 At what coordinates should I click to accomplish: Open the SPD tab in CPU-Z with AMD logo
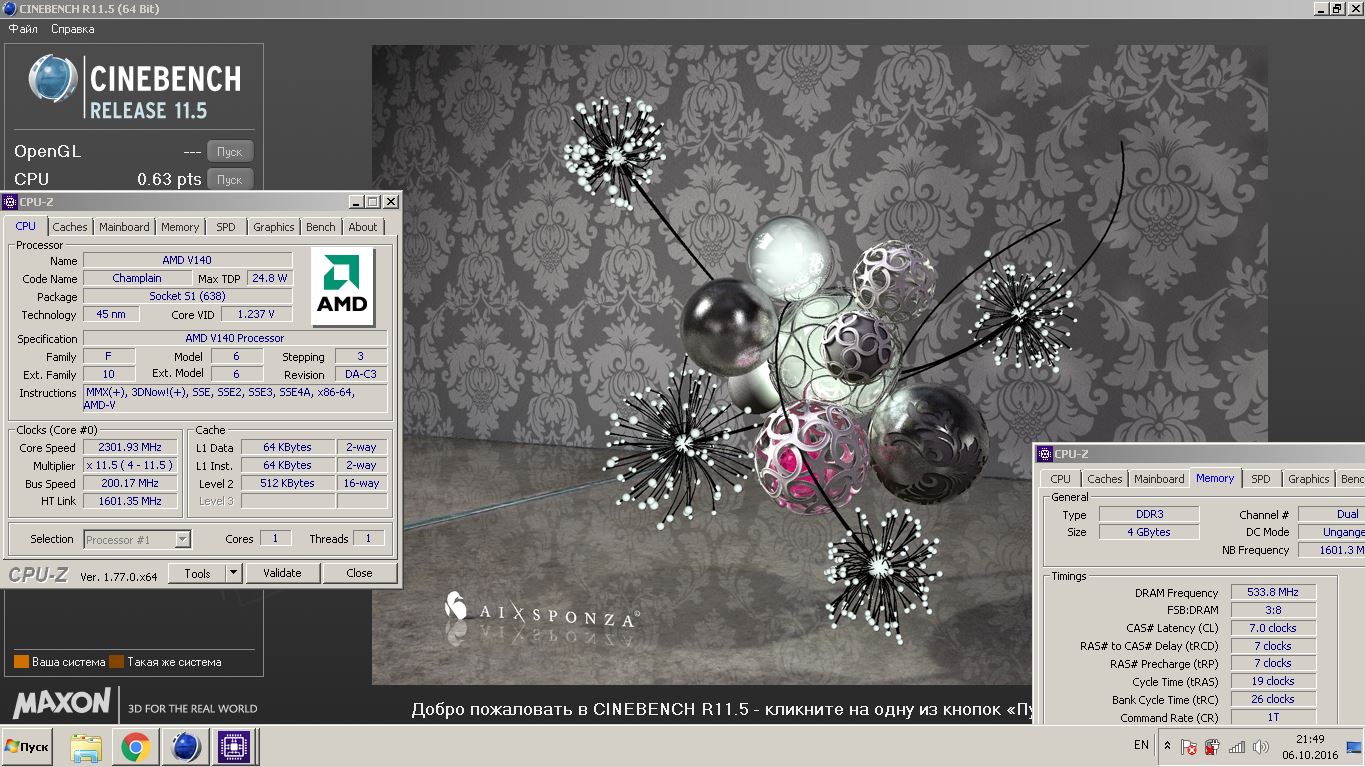(226, 227)
